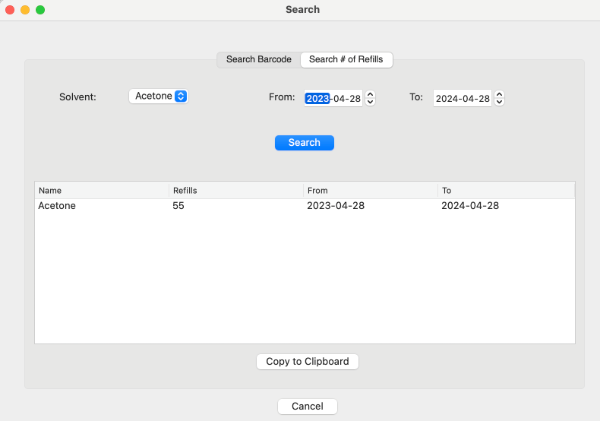The height and width of the screenshot is (421, 600).
Task: Minimize the window using yellow button
Action: [x=25, y=9]
